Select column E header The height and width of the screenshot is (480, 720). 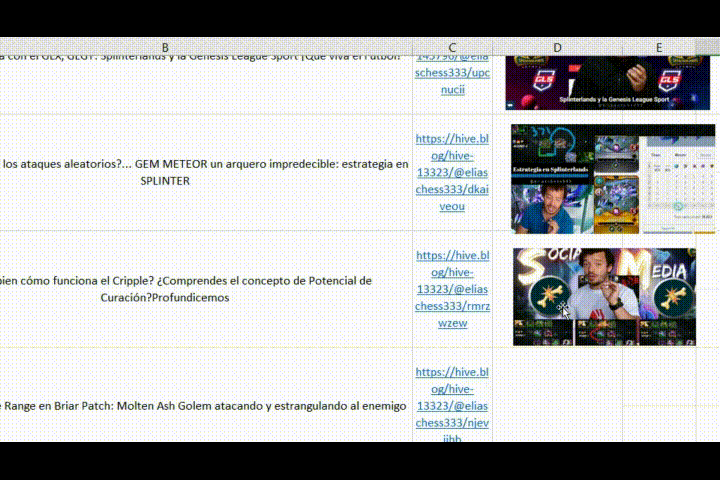tap(659, 47)
